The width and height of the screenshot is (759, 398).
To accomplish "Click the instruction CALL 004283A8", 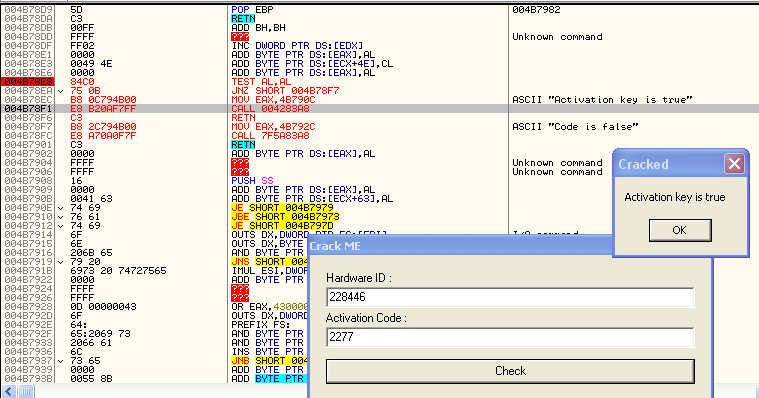I will pyautogui.click(x=271, y=109).
